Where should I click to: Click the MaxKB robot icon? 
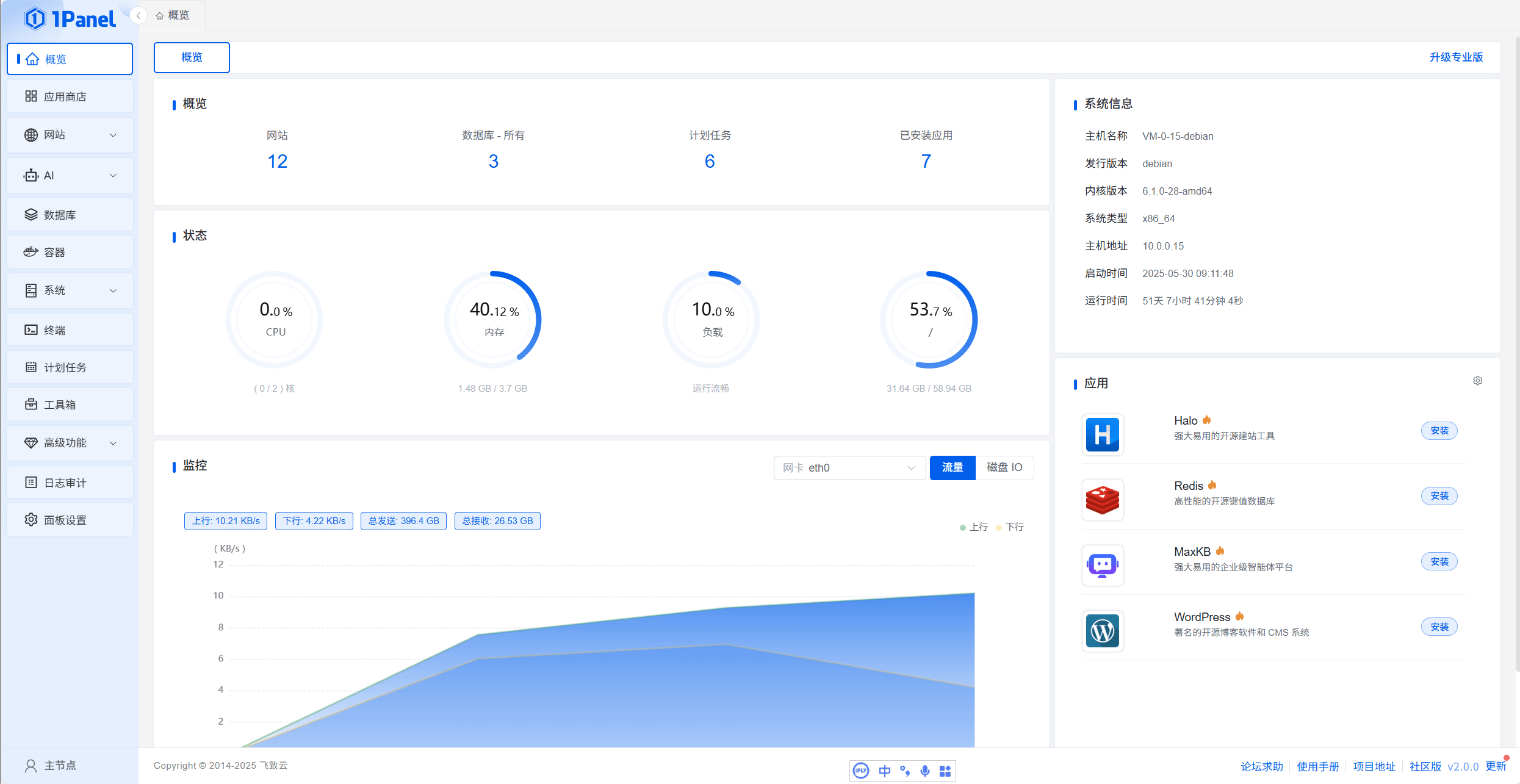point(1102,565)
